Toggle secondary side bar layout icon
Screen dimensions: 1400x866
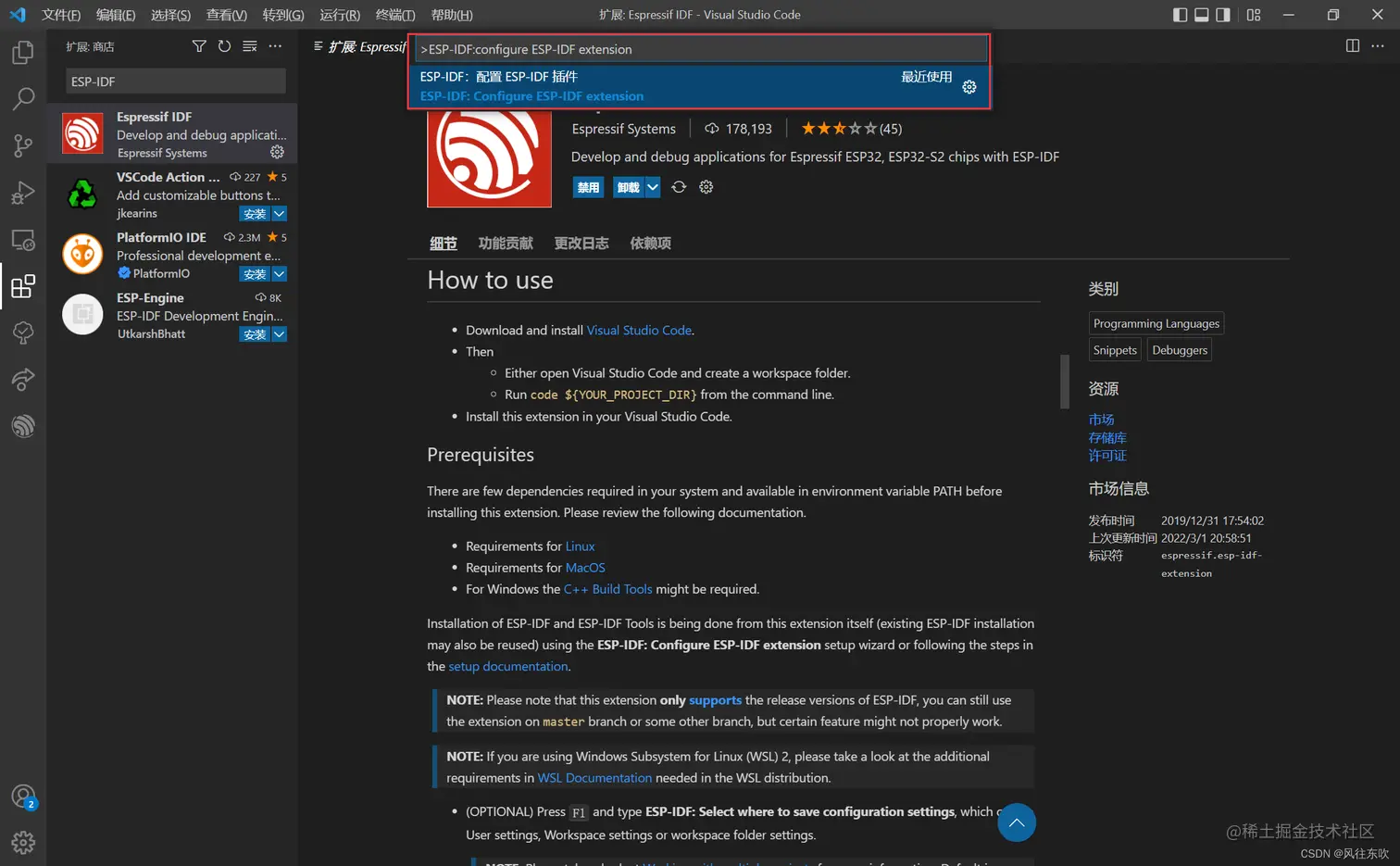[1223, 15]
